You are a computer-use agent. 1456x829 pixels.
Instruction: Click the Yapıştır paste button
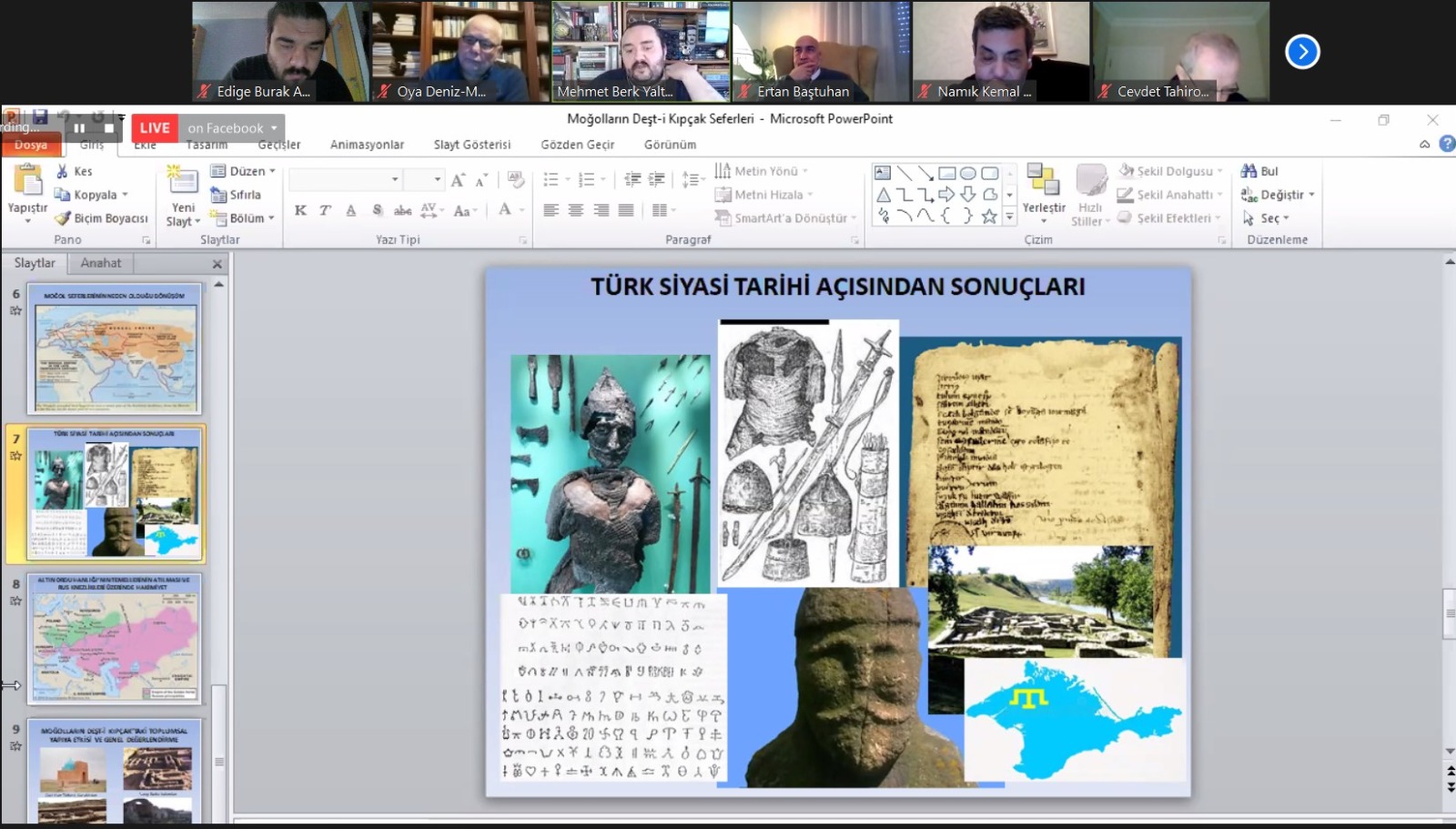click(27, 191)
